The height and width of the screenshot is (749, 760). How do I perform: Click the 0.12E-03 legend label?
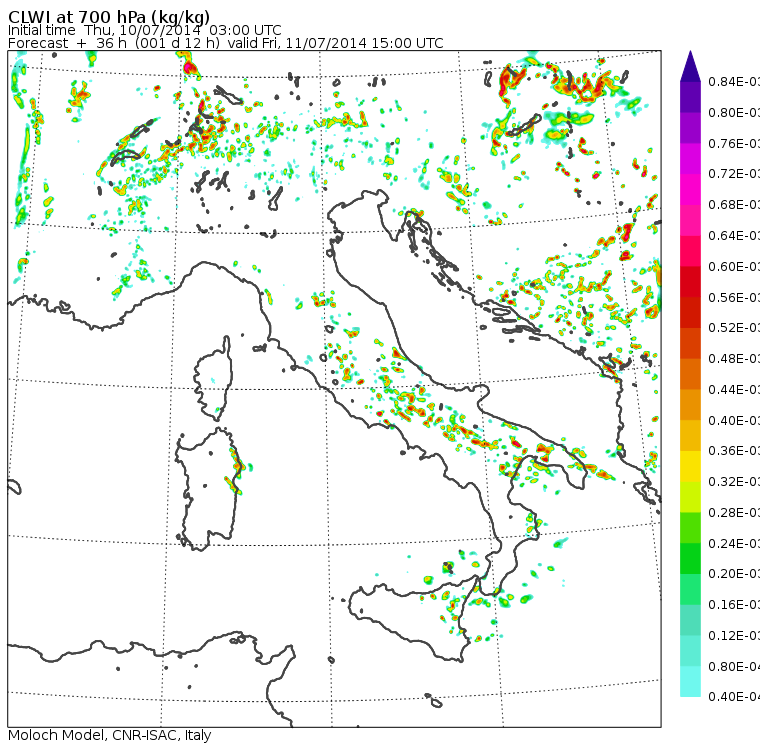(x=734, y=635)
